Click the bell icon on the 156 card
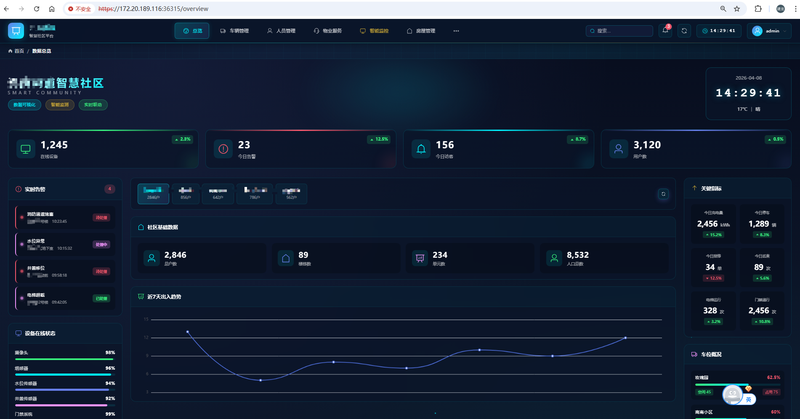800x419 pixels. pos(421,150)
